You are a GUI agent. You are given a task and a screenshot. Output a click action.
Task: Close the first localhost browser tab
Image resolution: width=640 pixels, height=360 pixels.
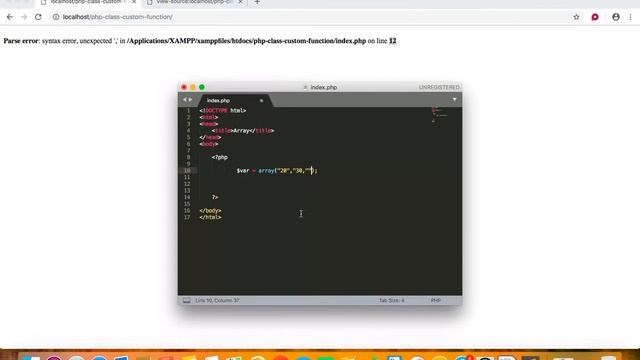click(x=134, y=2)
